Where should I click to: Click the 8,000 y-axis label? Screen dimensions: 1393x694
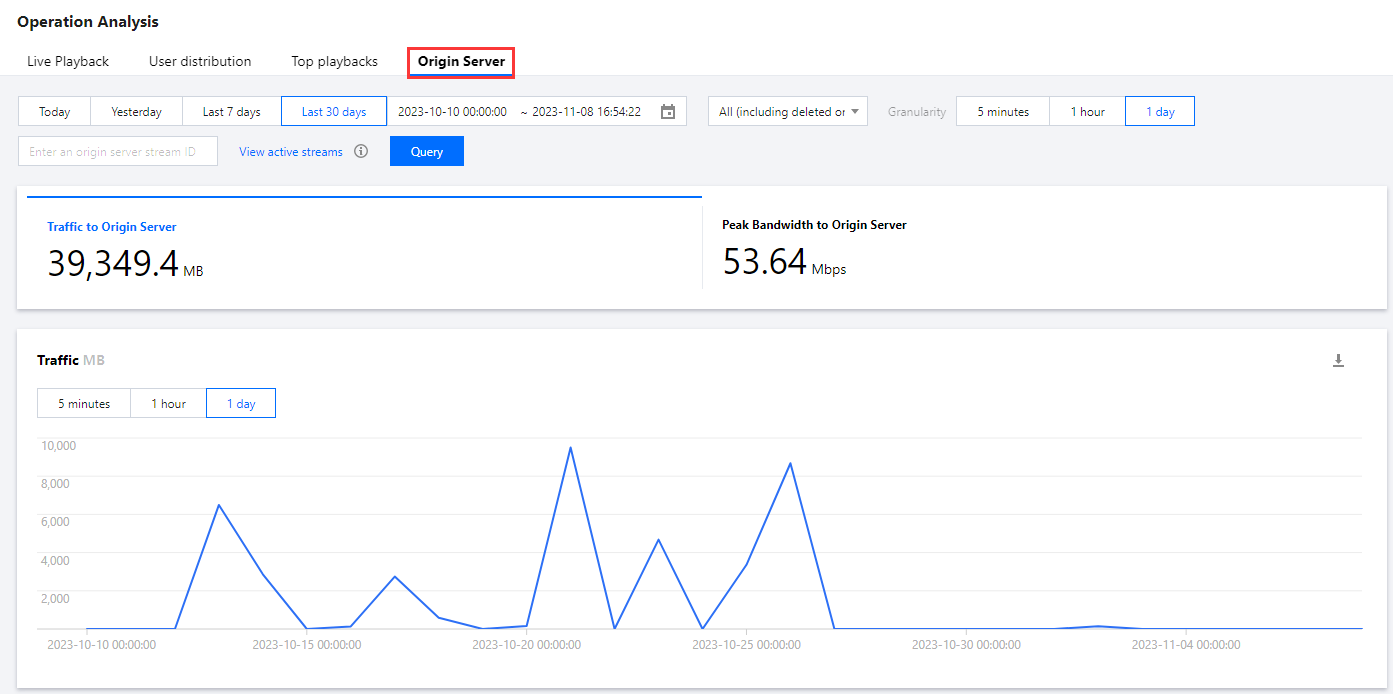56,483
